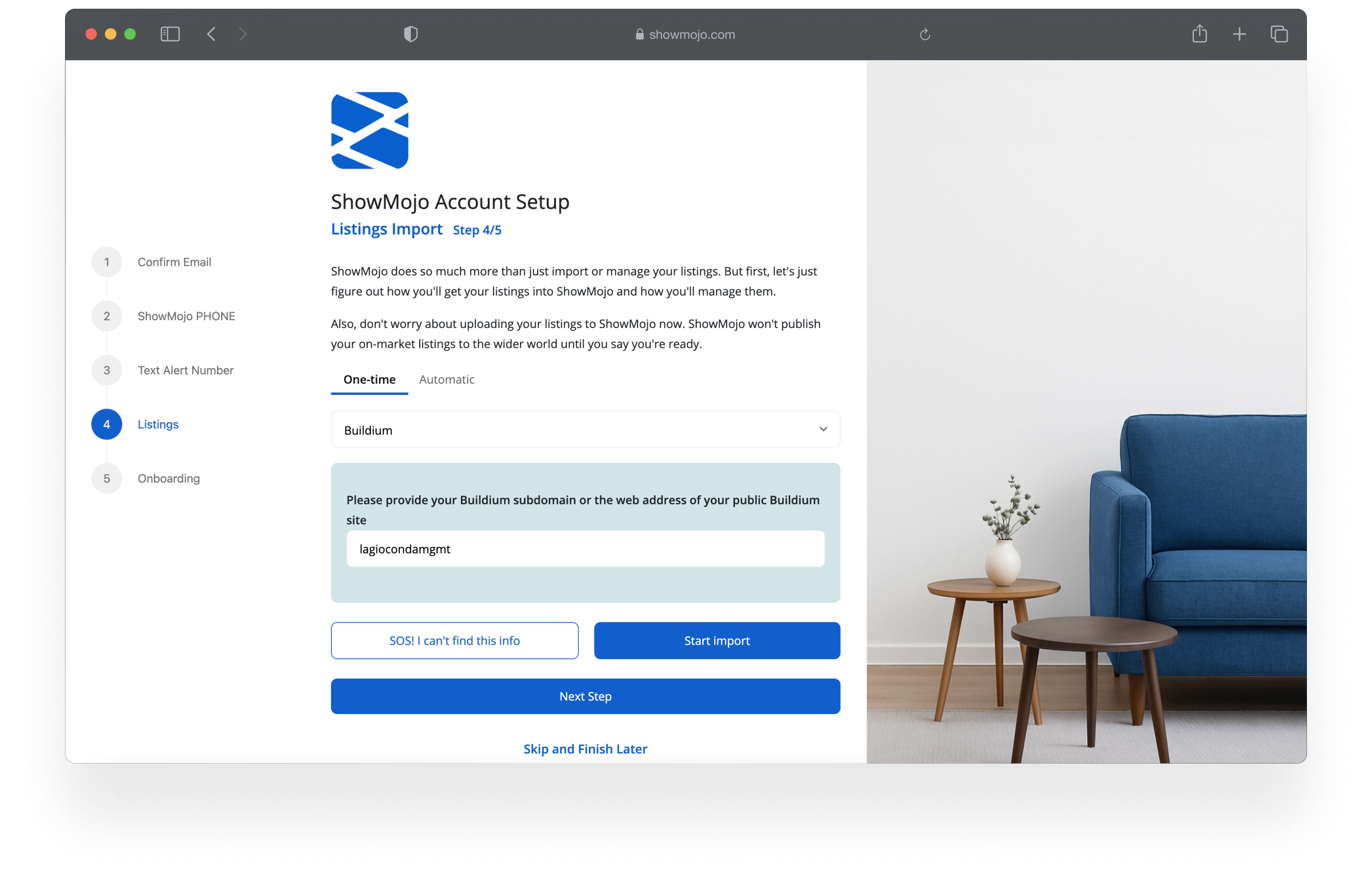1372x880 pixels.
Task: Click the ShowMojo logo icon
Action: point(370,130)
